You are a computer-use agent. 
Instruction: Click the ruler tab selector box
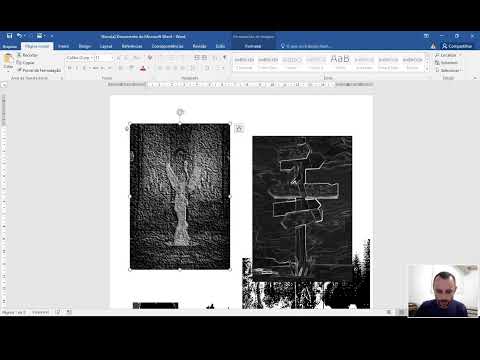click(x=4, y=85)
